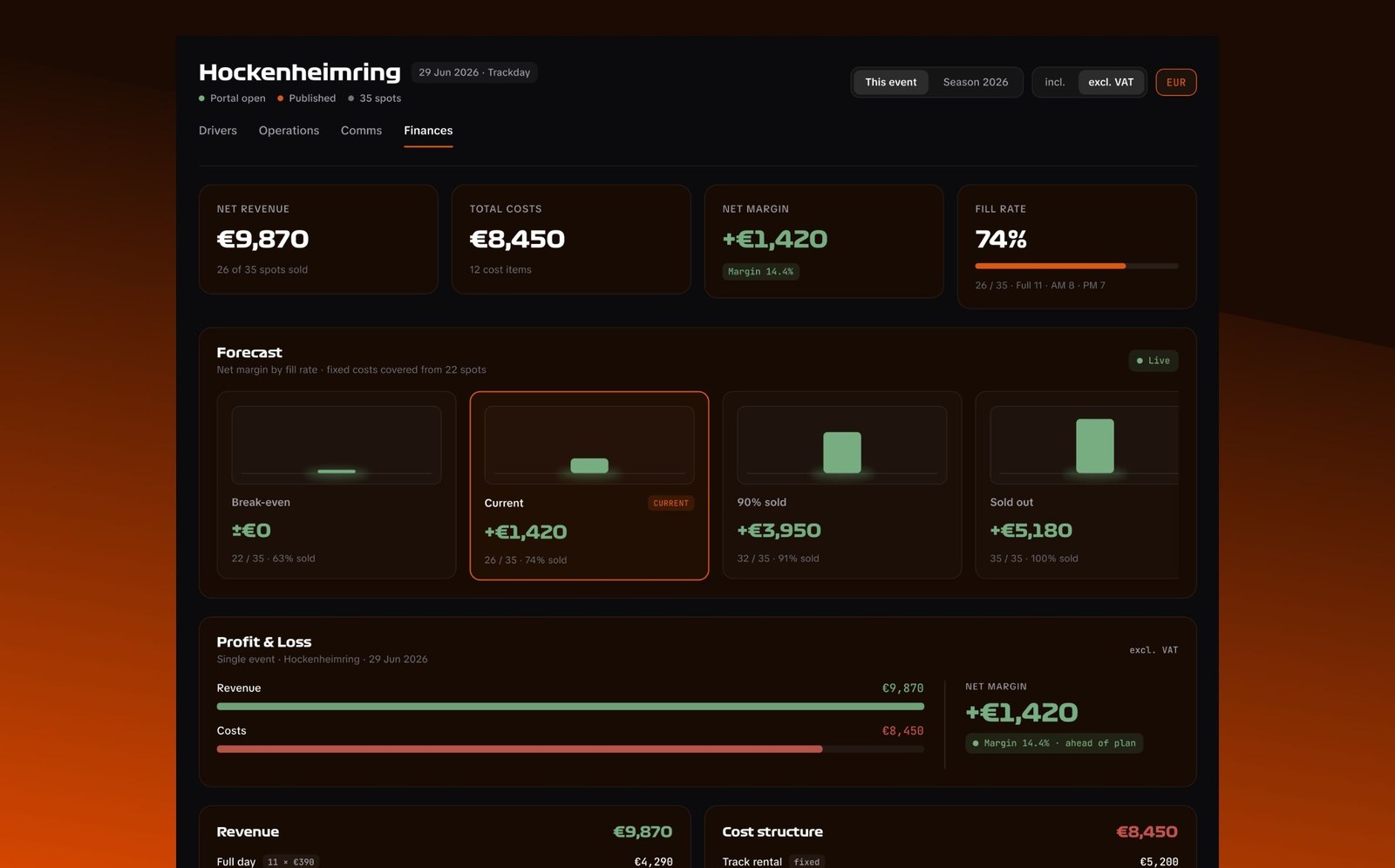Click the Fill Rate progress bar
1395x868 pixels.
pos(1077,266)
